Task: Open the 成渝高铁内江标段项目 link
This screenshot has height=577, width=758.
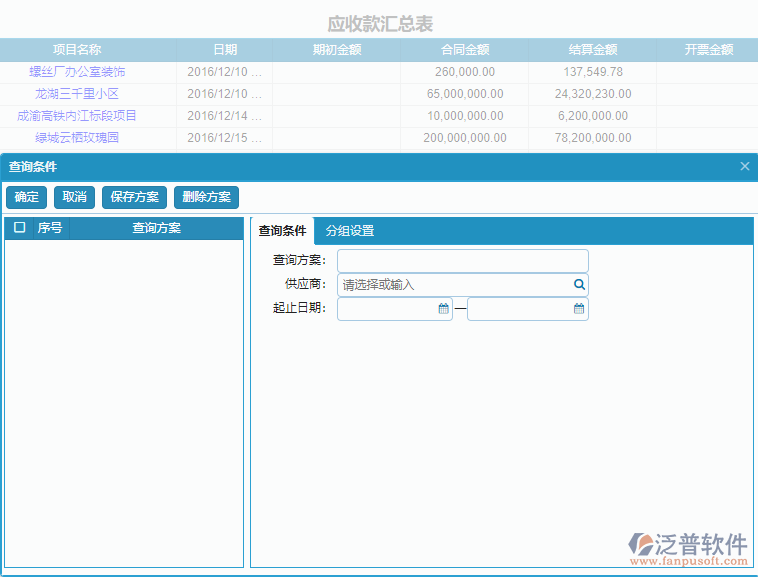Action: (77, 116)
